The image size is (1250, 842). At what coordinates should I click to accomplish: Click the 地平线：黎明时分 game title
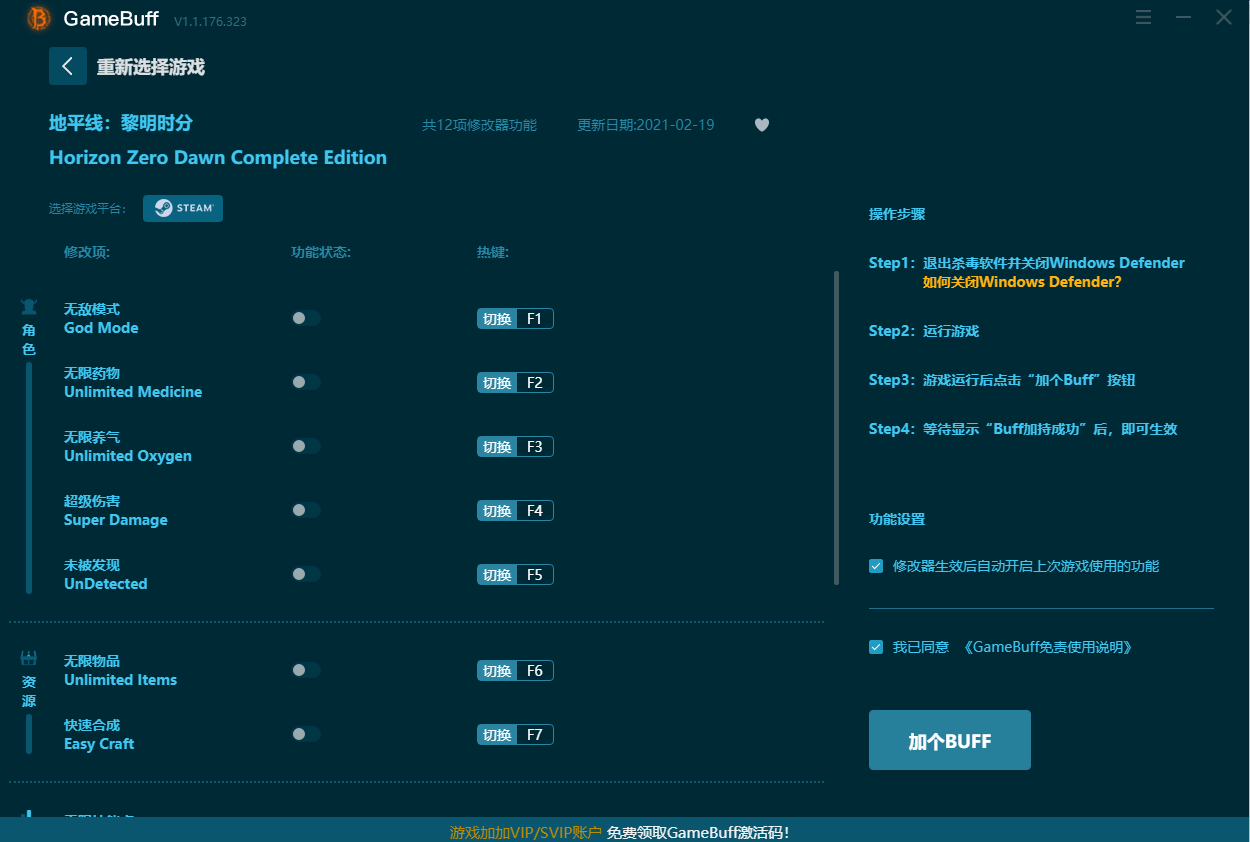coord(121,123)
